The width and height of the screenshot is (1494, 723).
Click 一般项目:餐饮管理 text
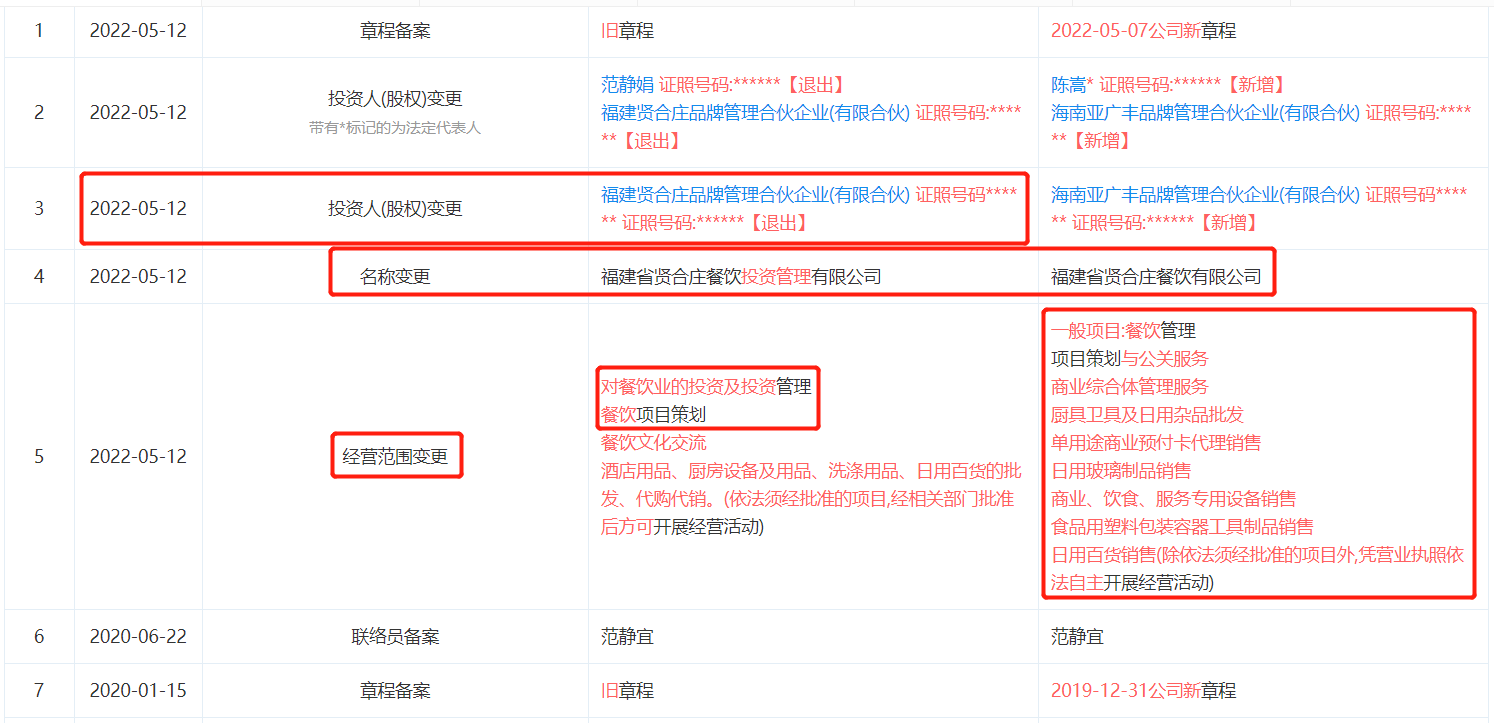(1123, 330)
